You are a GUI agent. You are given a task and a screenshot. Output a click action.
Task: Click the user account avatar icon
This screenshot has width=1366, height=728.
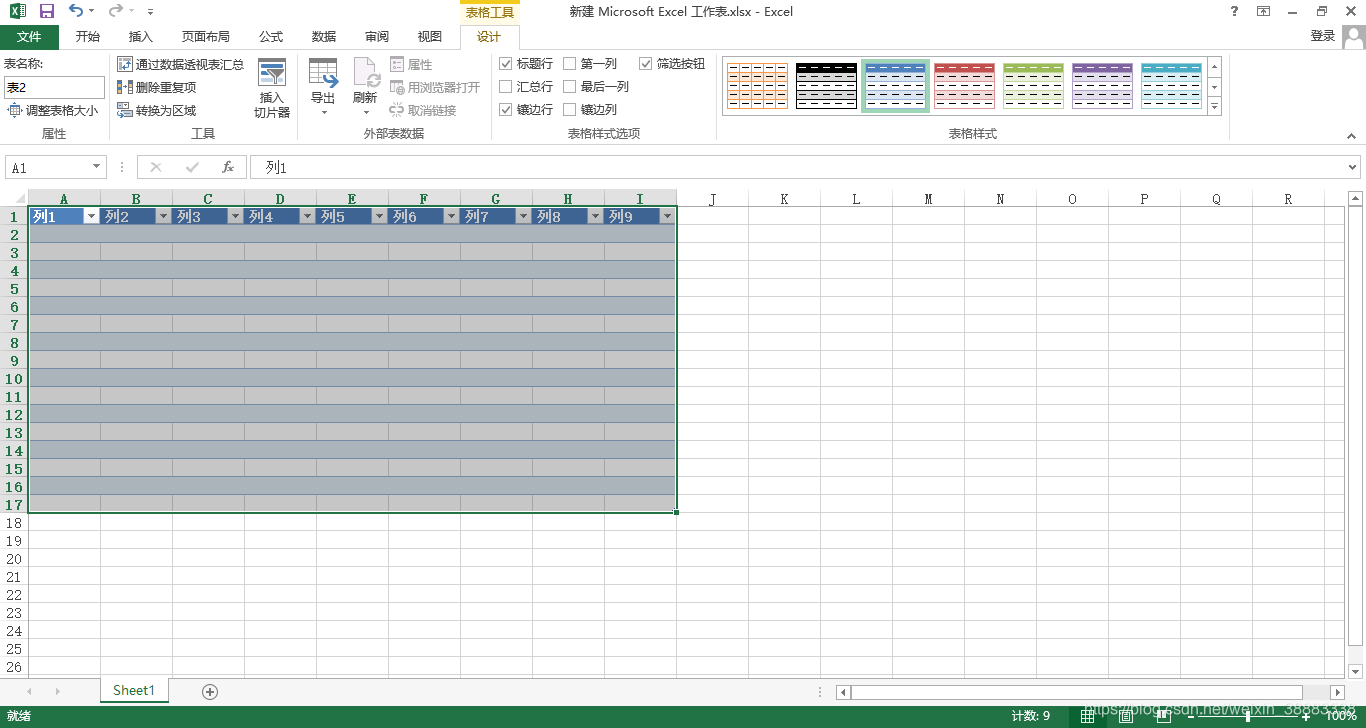point(1353,37)
